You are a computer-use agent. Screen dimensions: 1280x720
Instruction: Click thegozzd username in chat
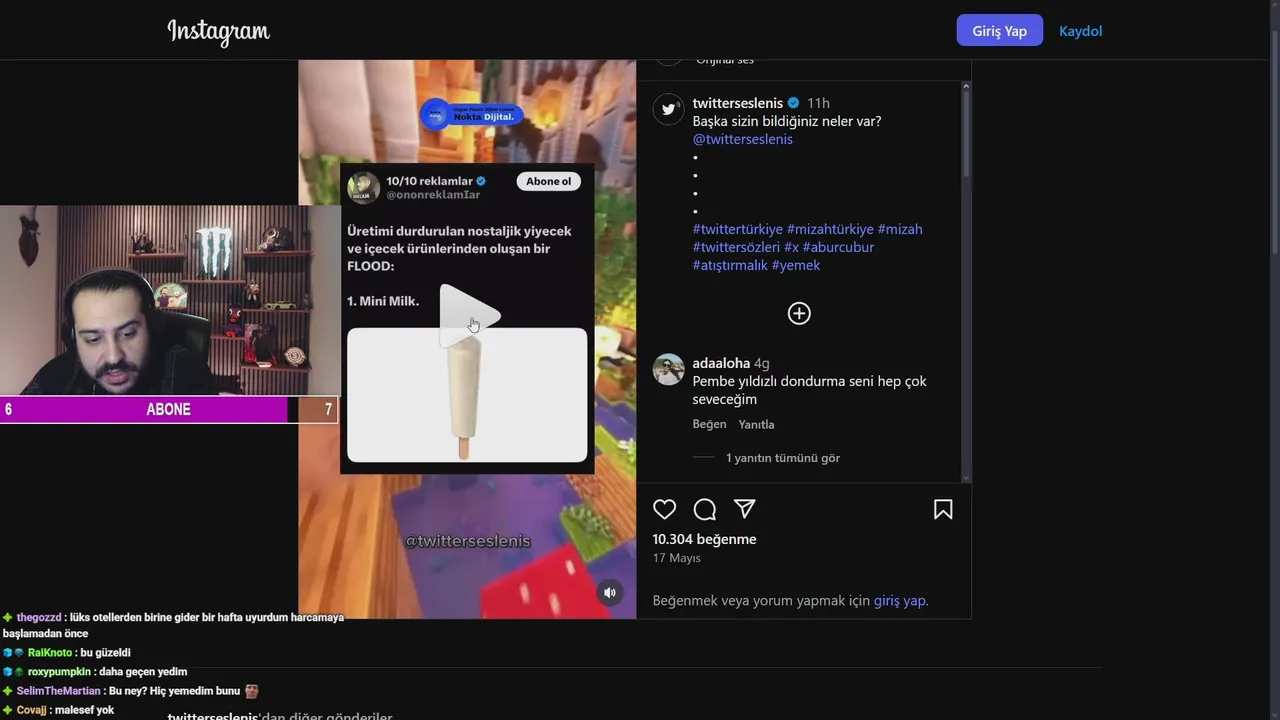coord(39,617)
